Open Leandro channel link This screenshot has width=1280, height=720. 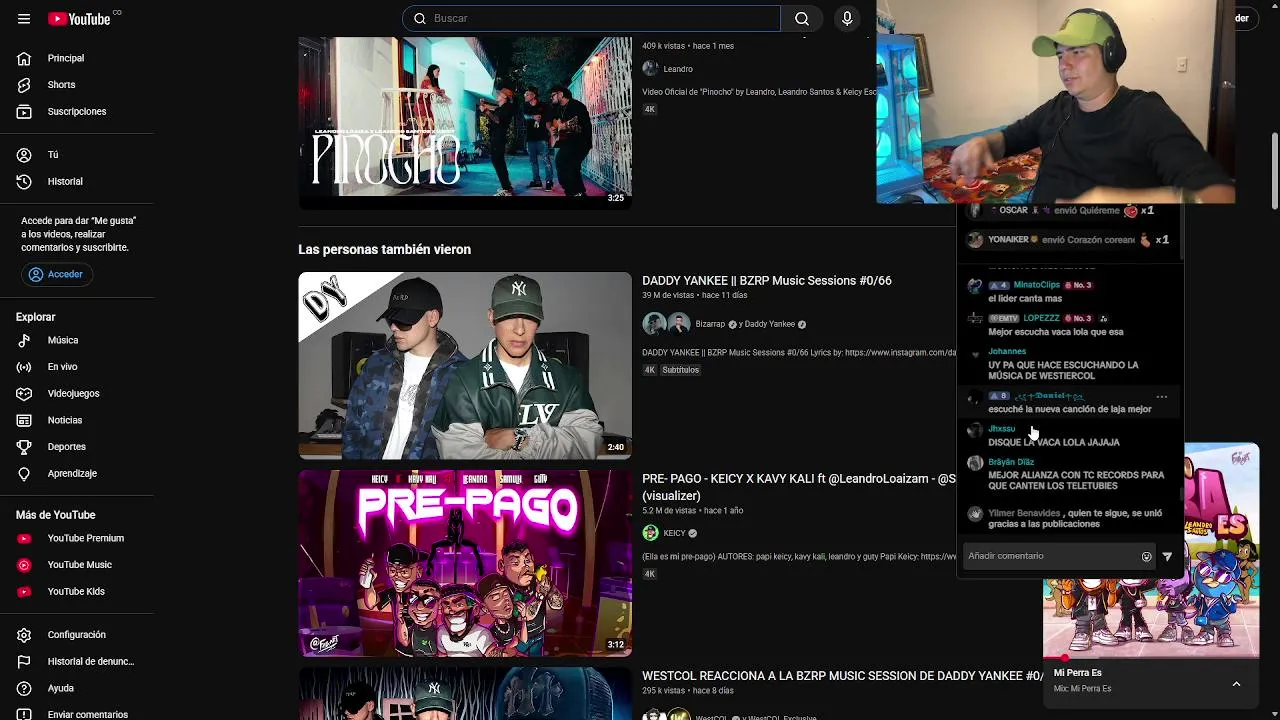tap(678, 69)
